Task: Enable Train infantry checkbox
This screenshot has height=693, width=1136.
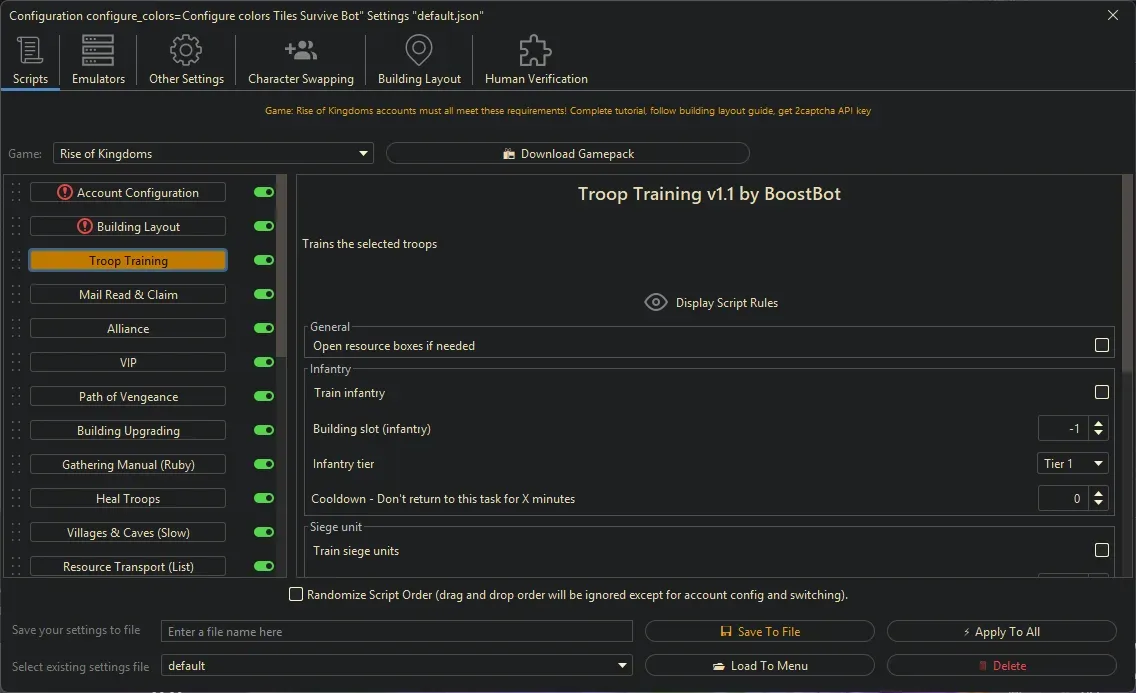Action: point(1101,393)
